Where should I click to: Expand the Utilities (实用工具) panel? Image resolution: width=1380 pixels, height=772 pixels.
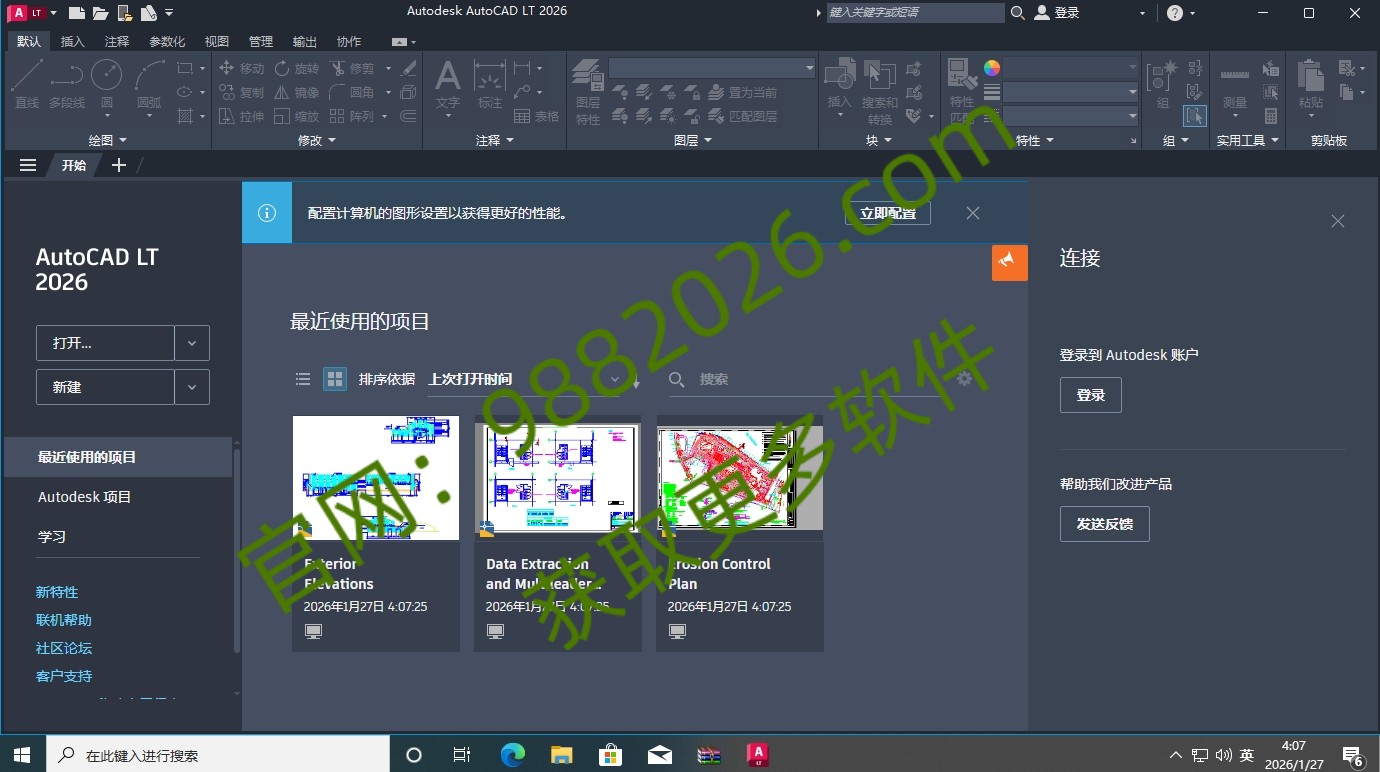pyautogui.click(x=1248, y=141)
